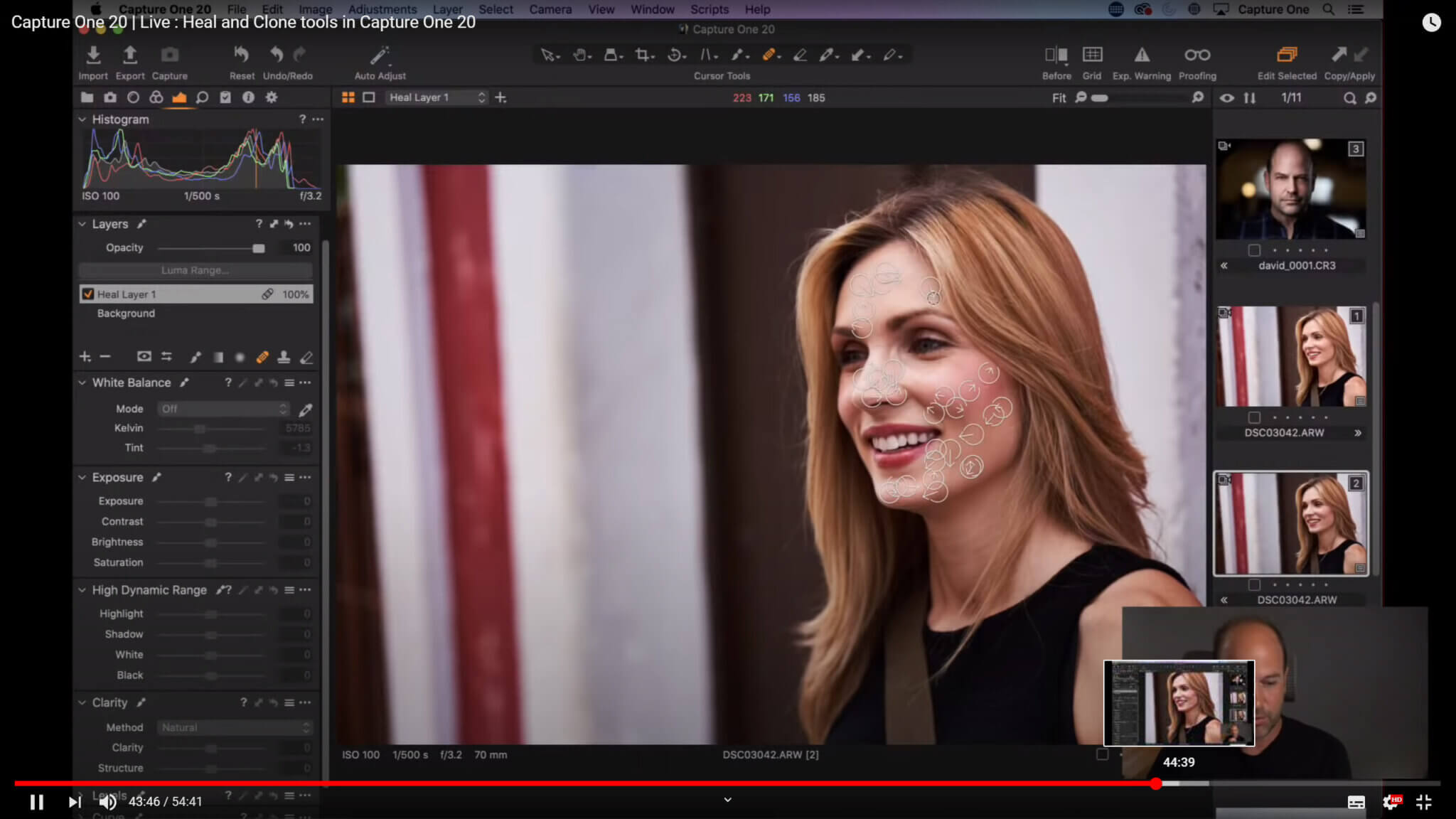This screenshot has height=819, width=1456.
Task: Show the Grid overlay
Action: pyautogui.click(x=1092, y=55)
